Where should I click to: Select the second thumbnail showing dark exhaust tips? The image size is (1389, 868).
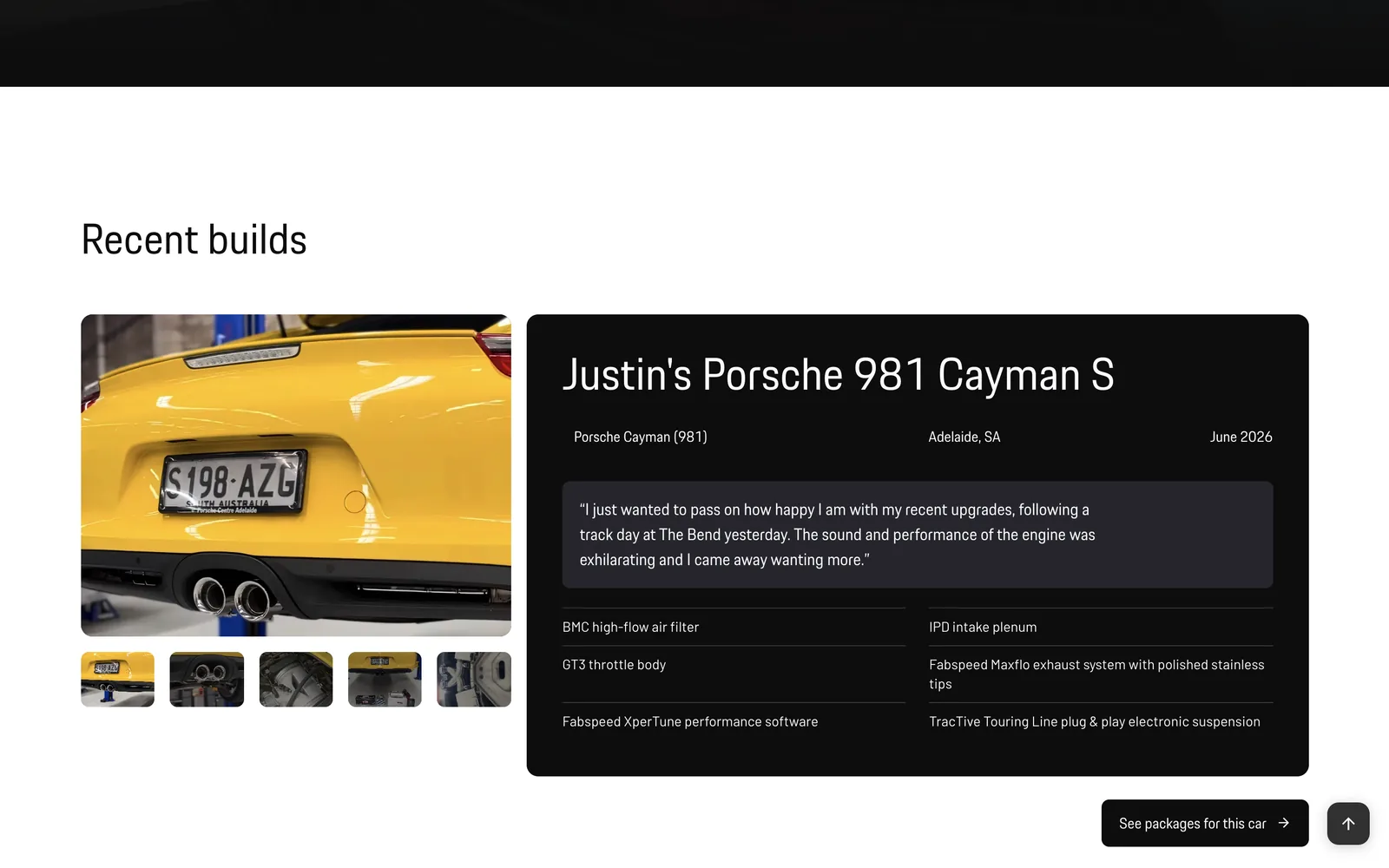coord(207,680)
